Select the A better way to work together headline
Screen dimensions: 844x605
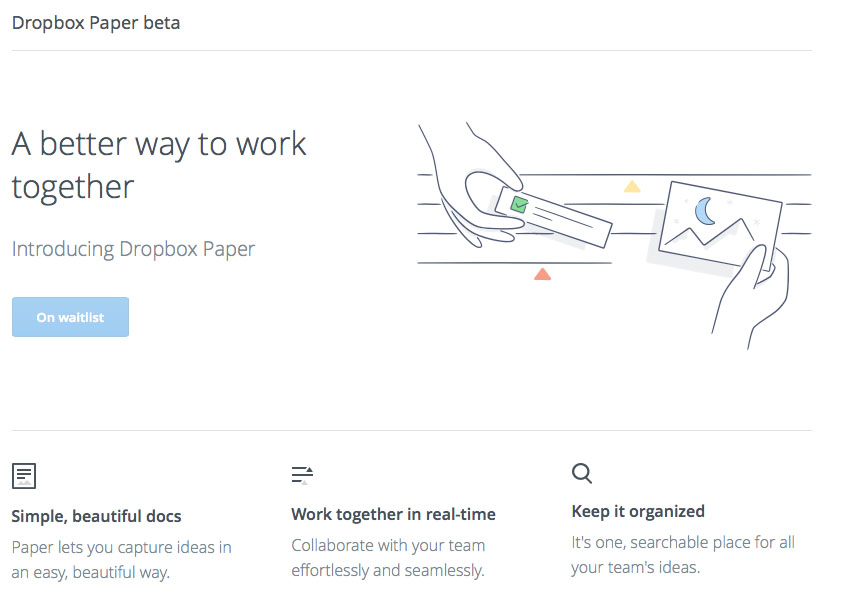(x=159, y=165)
